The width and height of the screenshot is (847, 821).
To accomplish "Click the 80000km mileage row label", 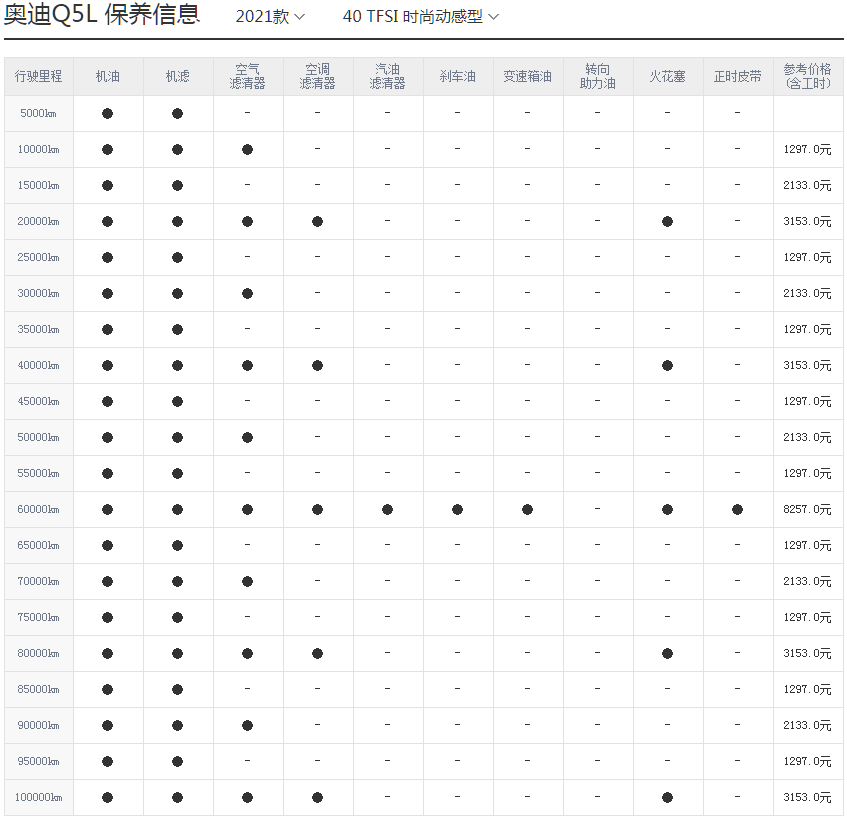I will coord(38,654).
